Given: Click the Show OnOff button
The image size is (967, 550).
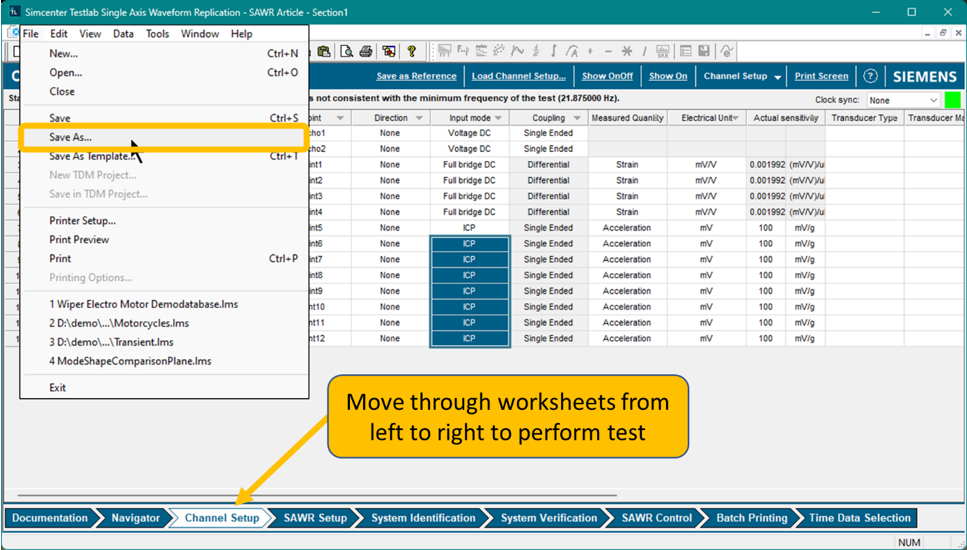Looking at the screenshot, I should (607, 77).
